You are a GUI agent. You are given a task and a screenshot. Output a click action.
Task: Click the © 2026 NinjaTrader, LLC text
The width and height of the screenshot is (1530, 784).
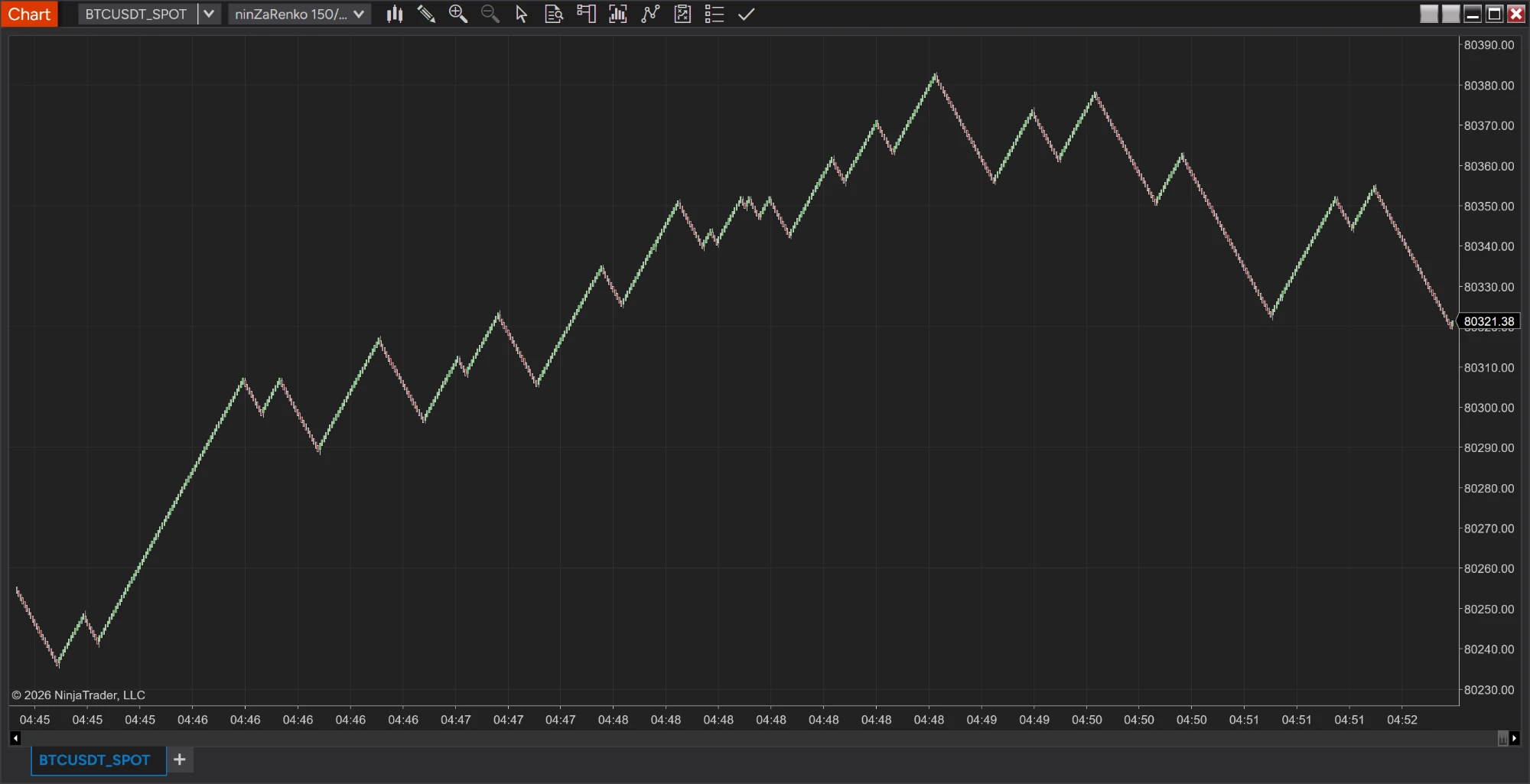click(78, 695)
